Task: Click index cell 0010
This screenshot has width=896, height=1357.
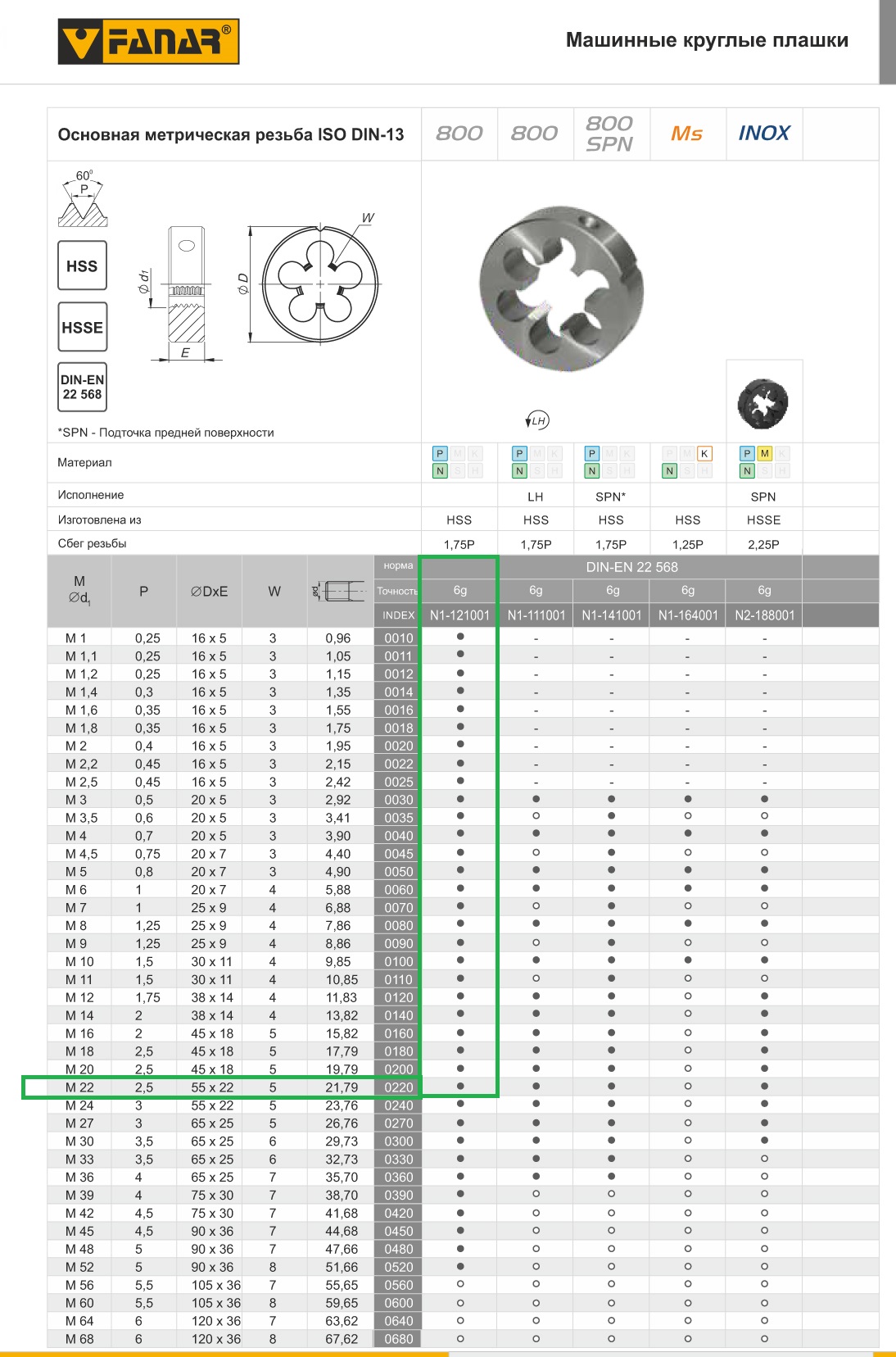Action: [399, 638]
